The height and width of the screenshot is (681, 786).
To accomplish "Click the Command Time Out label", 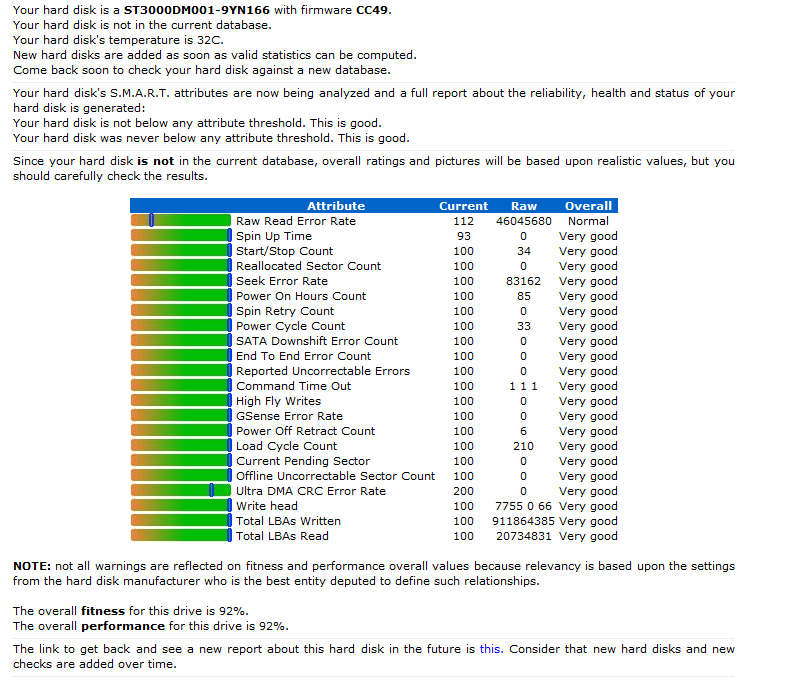I will 293,386.
